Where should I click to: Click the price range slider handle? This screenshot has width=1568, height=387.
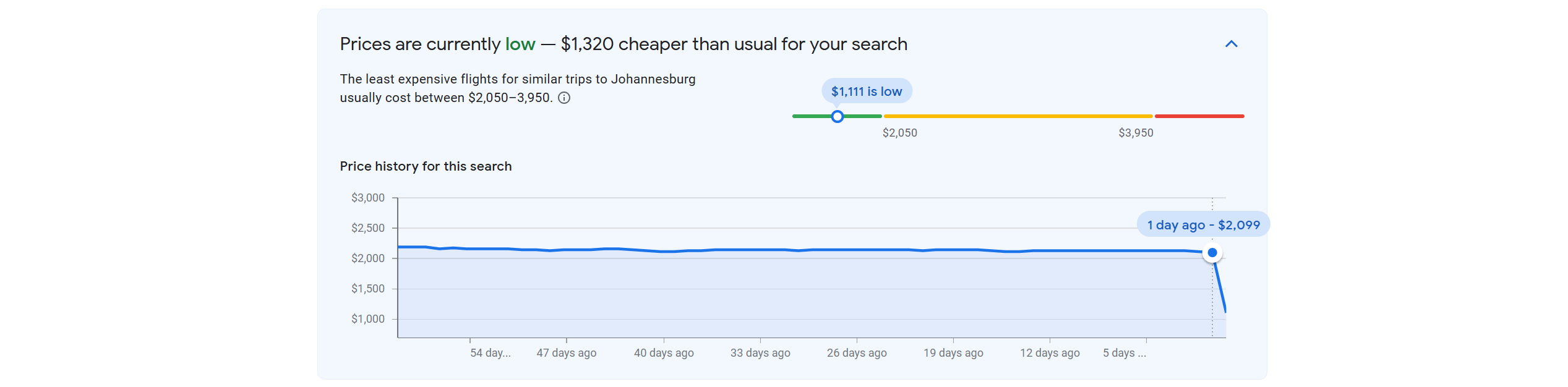(837, 116)
